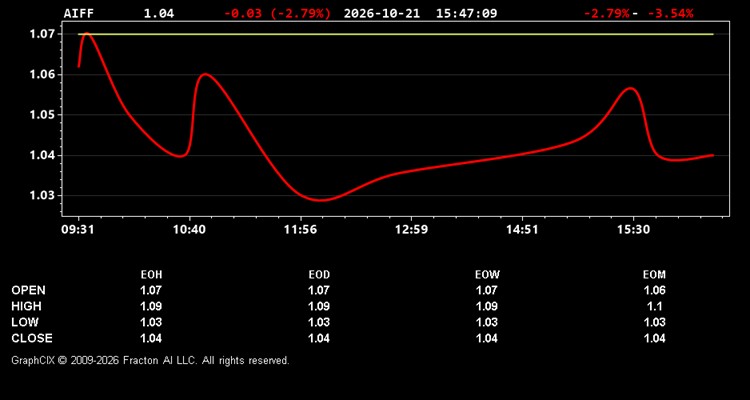Viewport: 750px width, 400px height.
Task: Select the current price 1.04 beside AIFF
Action: point(159,13)
